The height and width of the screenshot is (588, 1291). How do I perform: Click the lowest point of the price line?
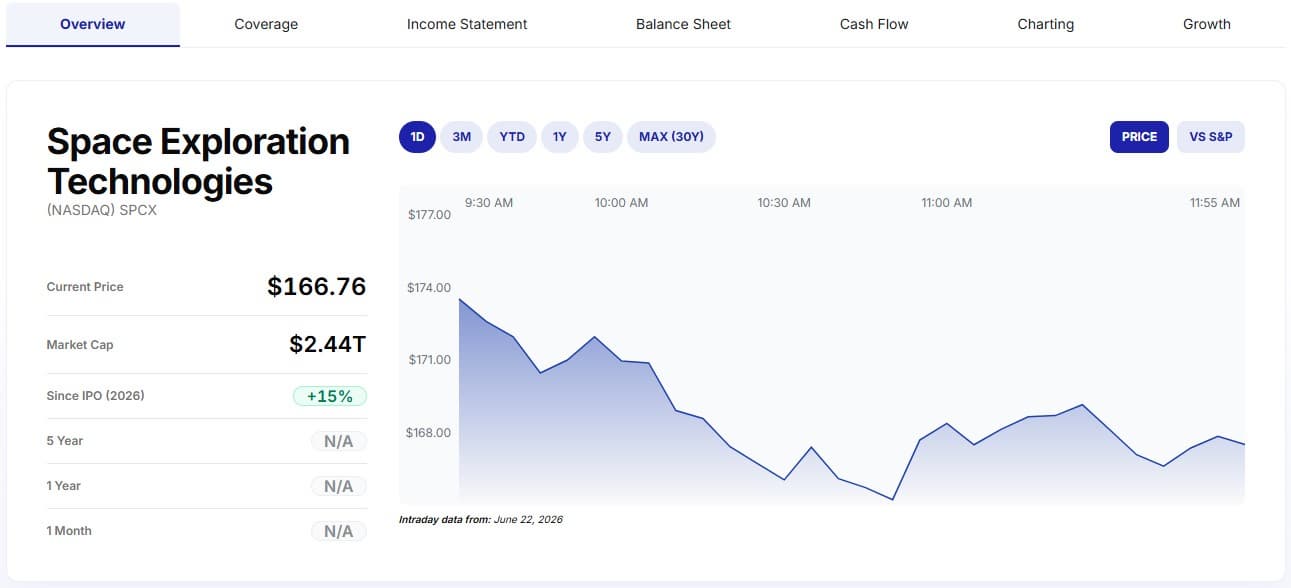[892, 499]
